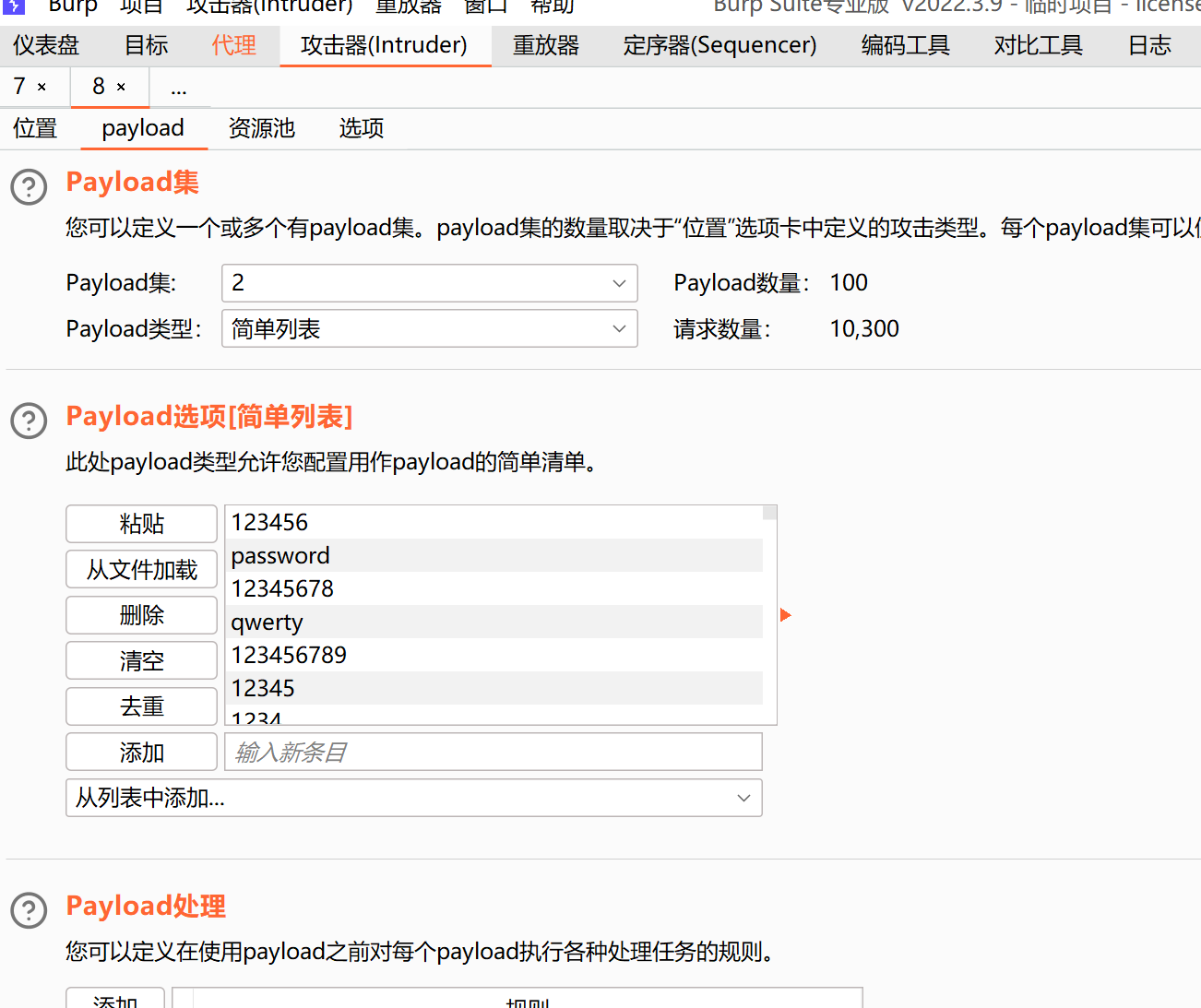Close Intruder tab 7
The width and height of the screenshot is (1201, 1008).
[x=42, y=87]
